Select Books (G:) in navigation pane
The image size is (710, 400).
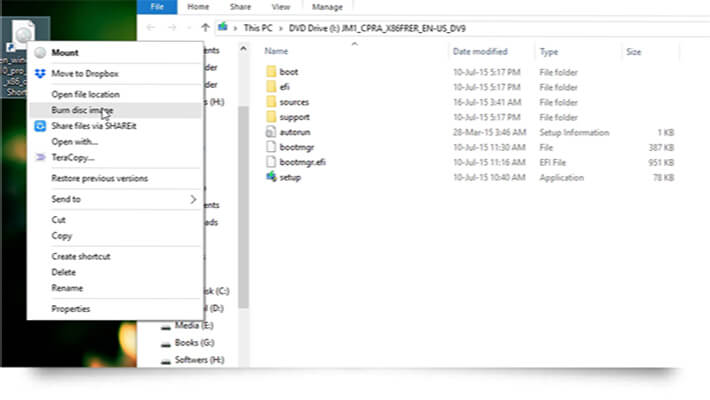[195, 342]
